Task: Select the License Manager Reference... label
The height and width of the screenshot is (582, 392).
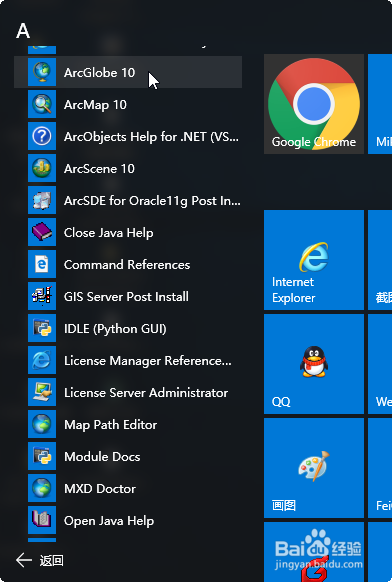Action: [x=148, y=361]
